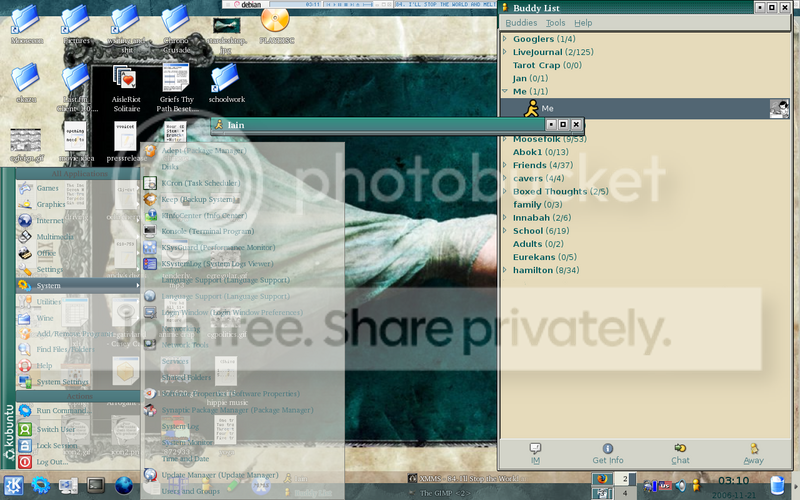The image size is (800, 500).
Task: Click the computer desktop icon in panel
Action: pos(68,485)
